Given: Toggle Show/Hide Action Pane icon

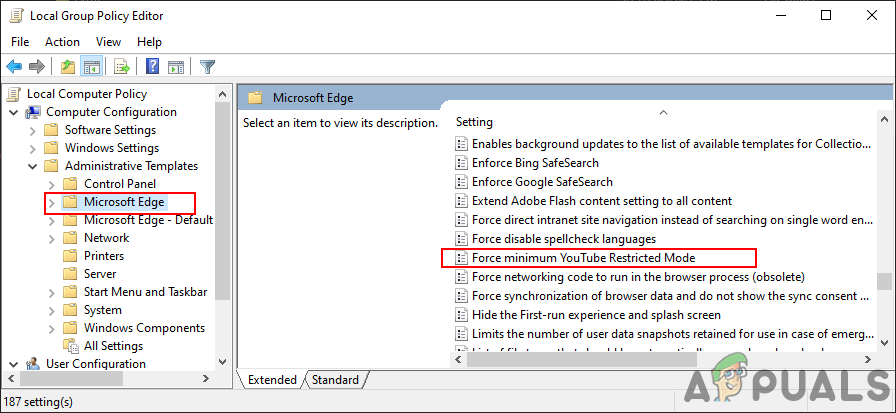Looking at the screenshot, I should pyautogui.click(x=176, y=67).
